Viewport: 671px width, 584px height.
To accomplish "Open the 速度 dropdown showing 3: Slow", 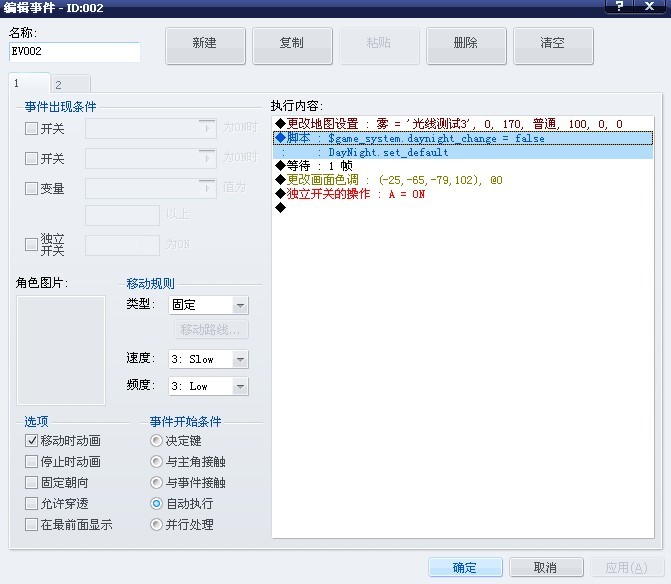I will (209, 359).
